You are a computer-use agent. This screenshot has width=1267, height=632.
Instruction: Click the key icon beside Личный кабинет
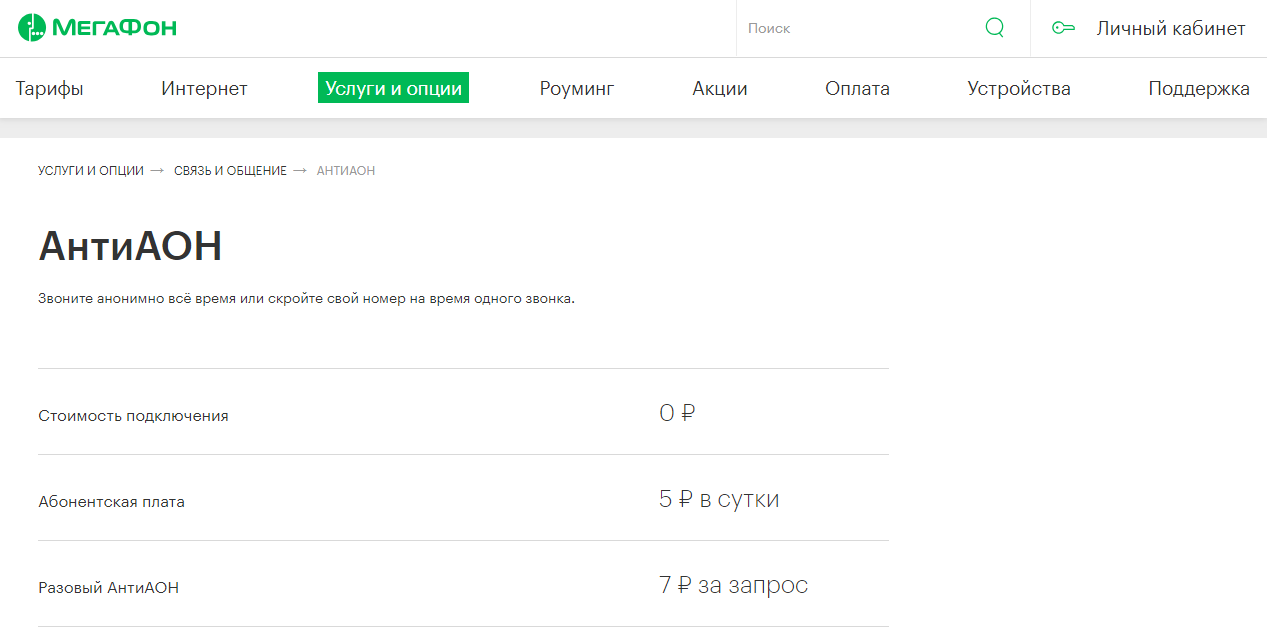click(1063, 28)
